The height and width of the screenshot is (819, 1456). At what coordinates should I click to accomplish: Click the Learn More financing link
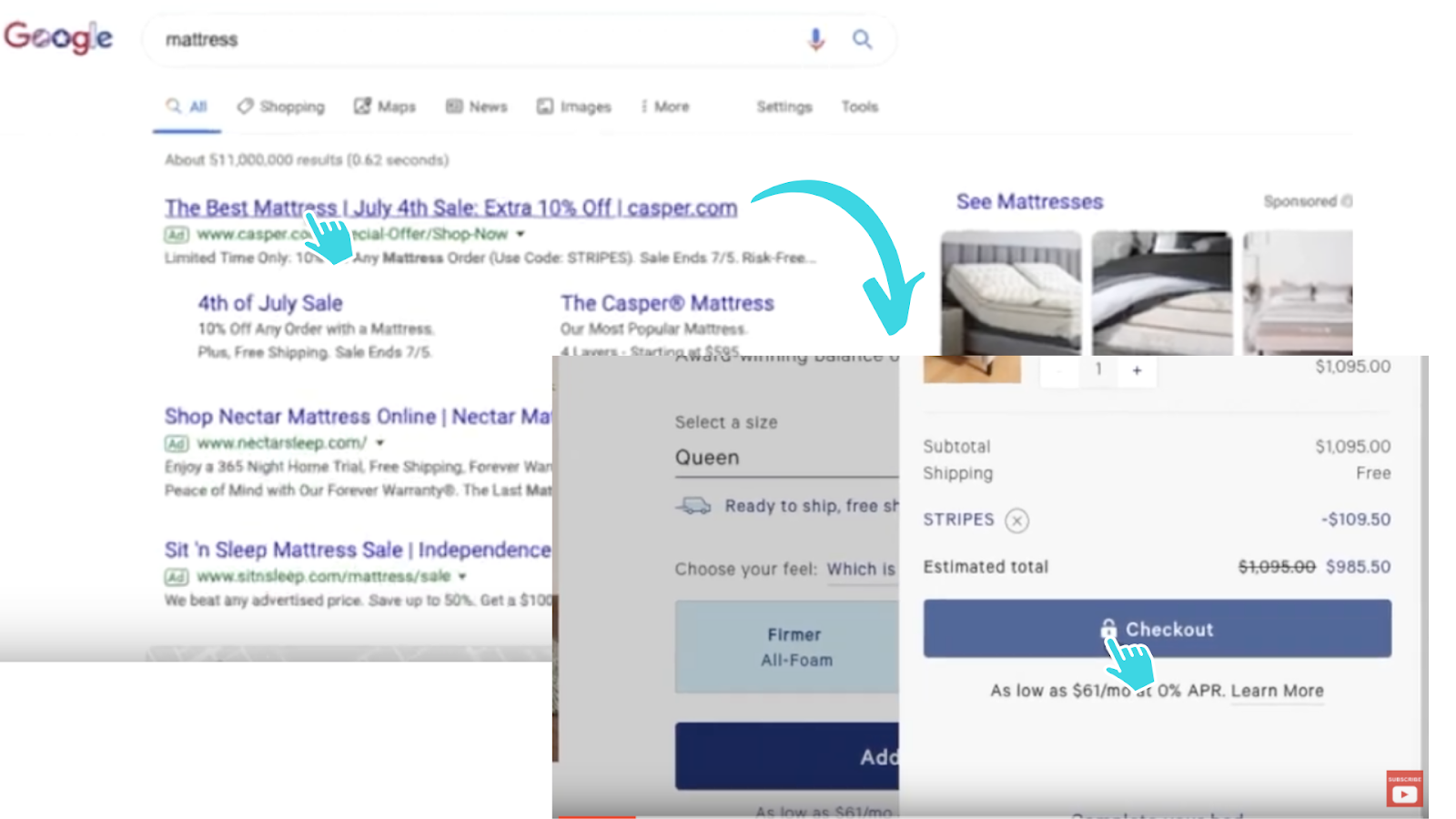pyautogui.click(x=1277, y=692)
